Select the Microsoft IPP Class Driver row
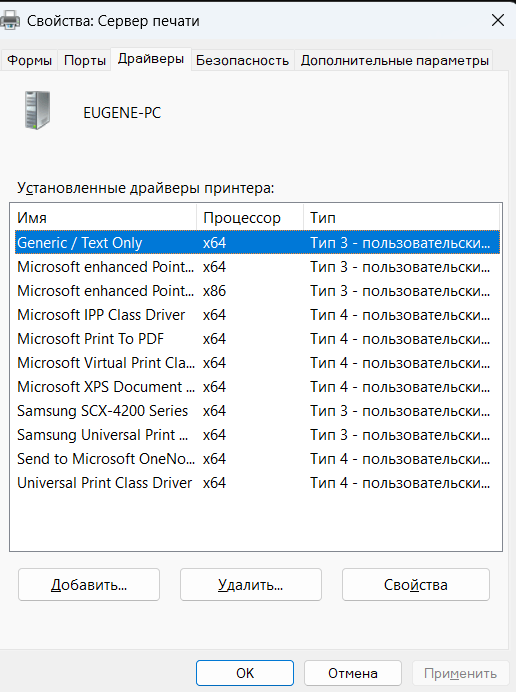 (257, 315)
